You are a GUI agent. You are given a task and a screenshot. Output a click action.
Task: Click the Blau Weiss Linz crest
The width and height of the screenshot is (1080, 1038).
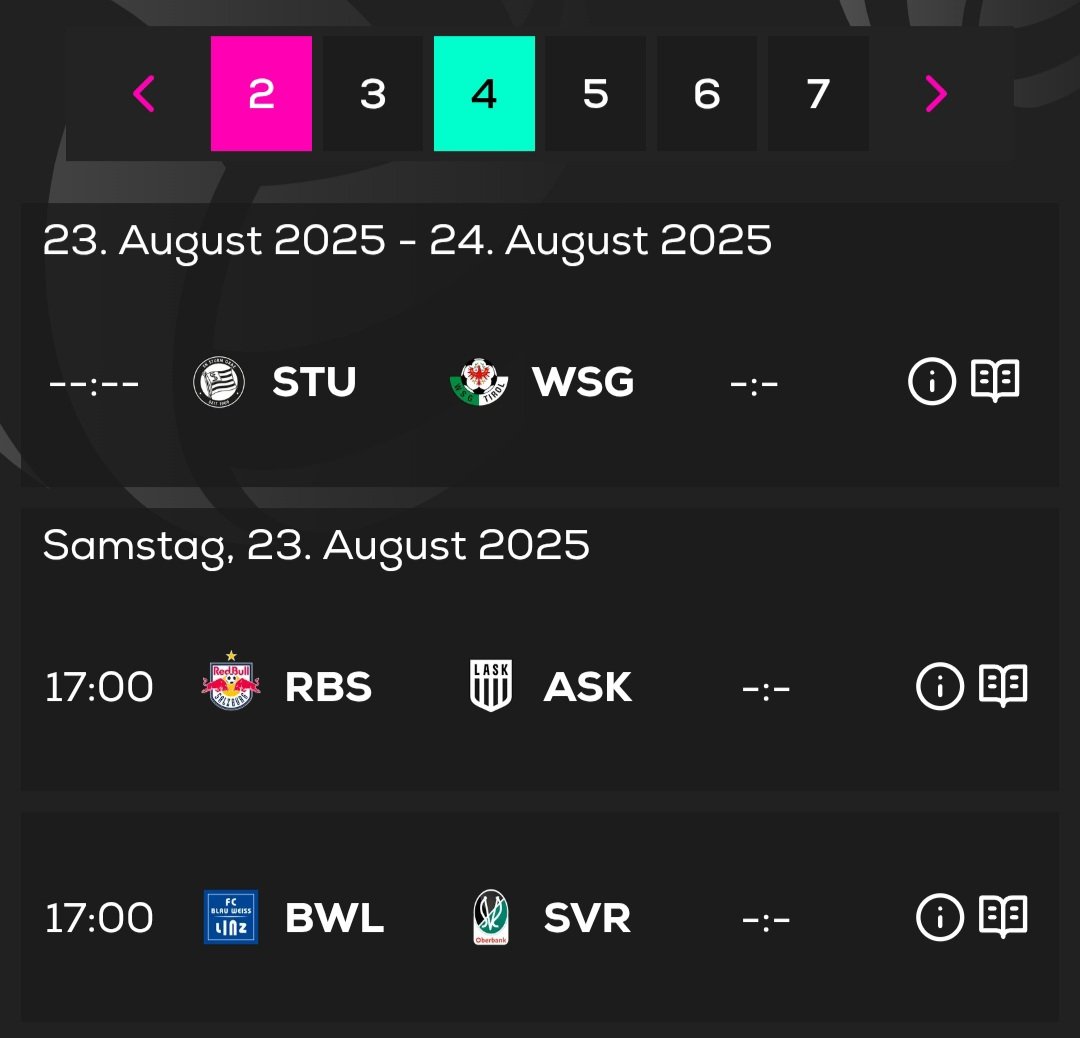[231, 917]
